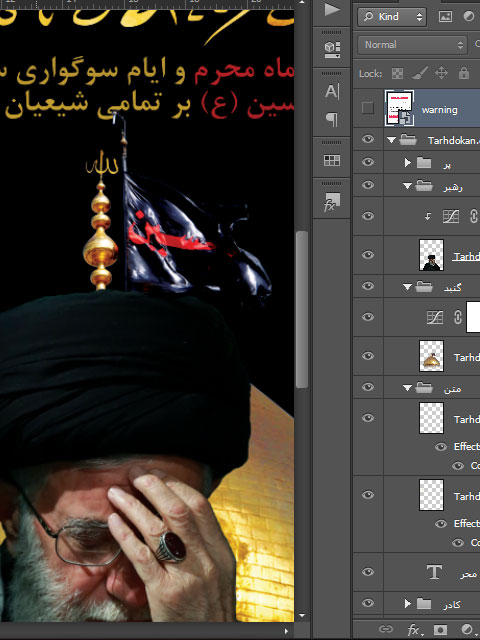Click mask link chain in گنبد curves layer
This screenshot has width=480, height=640.
pos(458,317)
